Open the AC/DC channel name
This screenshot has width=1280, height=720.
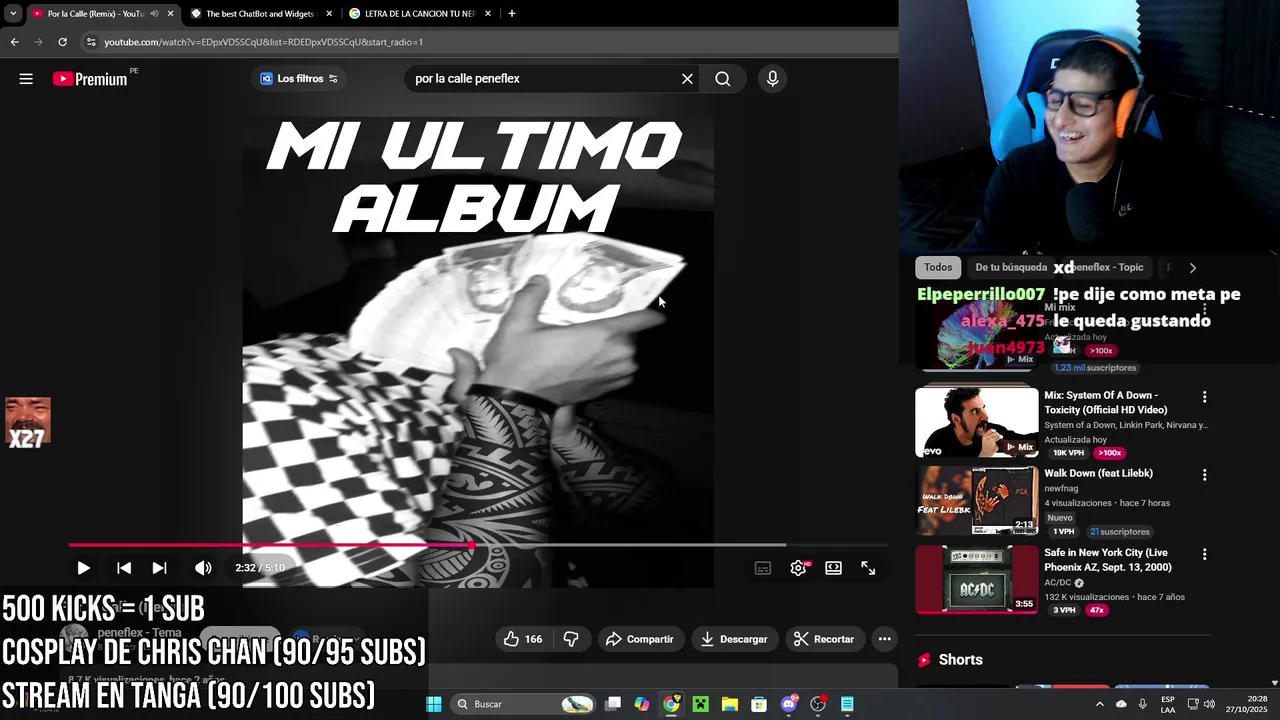point(1057,582)
